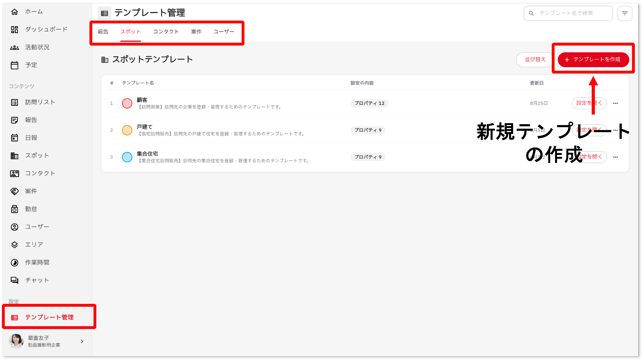Open settings for the 集合住宅 template

(589, 157)
